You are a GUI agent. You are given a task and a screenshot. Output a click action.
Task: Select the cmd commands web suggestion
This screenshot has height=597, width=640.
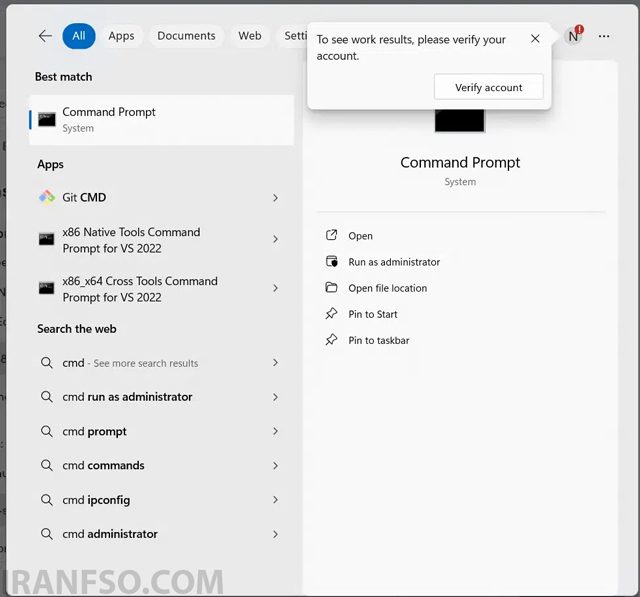pyautogui.click(x=162, y=465)
